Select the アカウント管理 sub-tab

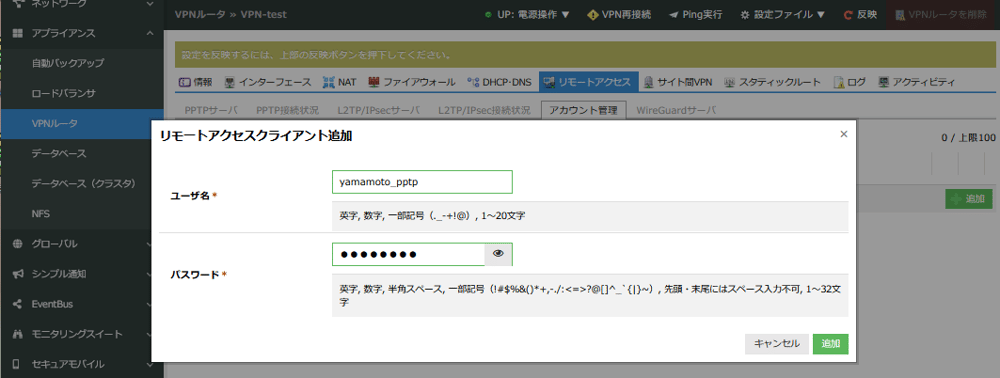click(583, 110)
